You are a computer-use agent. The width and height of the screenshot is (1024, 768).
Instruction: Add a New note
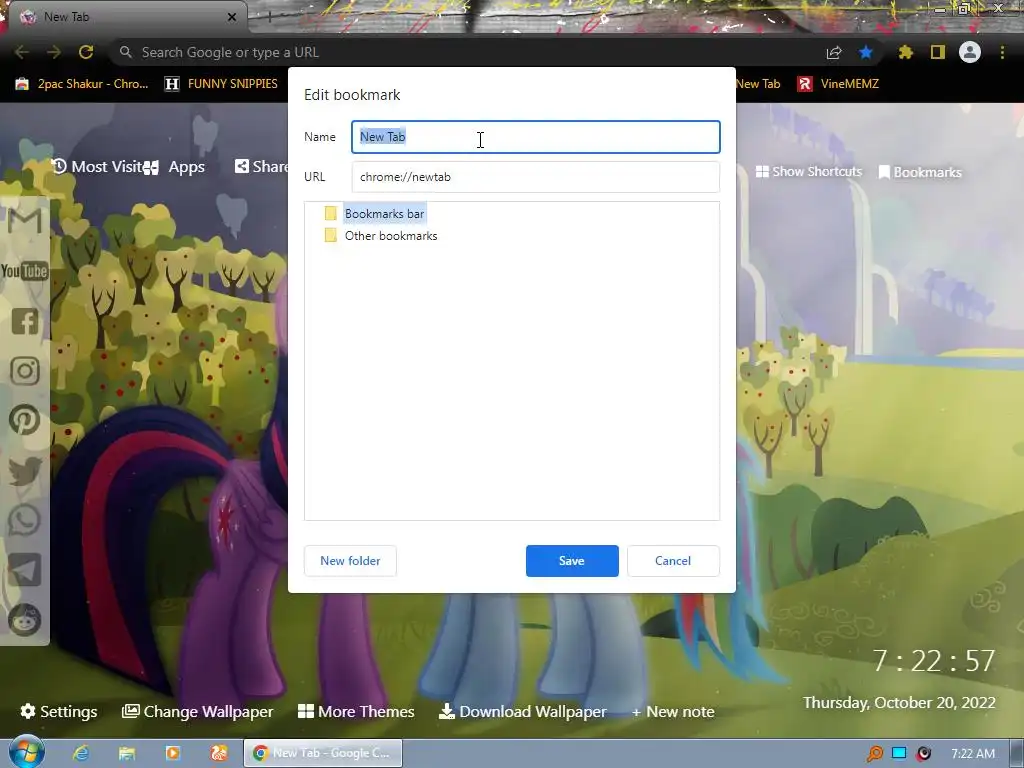click(673, 712)
